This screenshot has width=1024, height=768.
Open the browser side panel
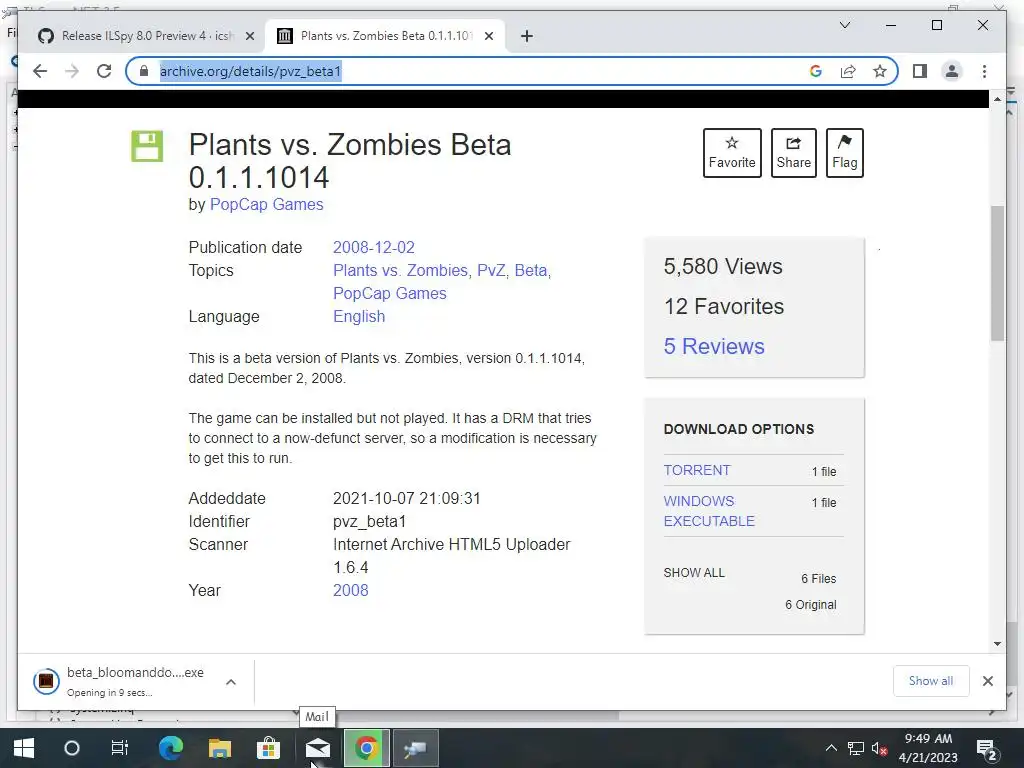[920, 71]
